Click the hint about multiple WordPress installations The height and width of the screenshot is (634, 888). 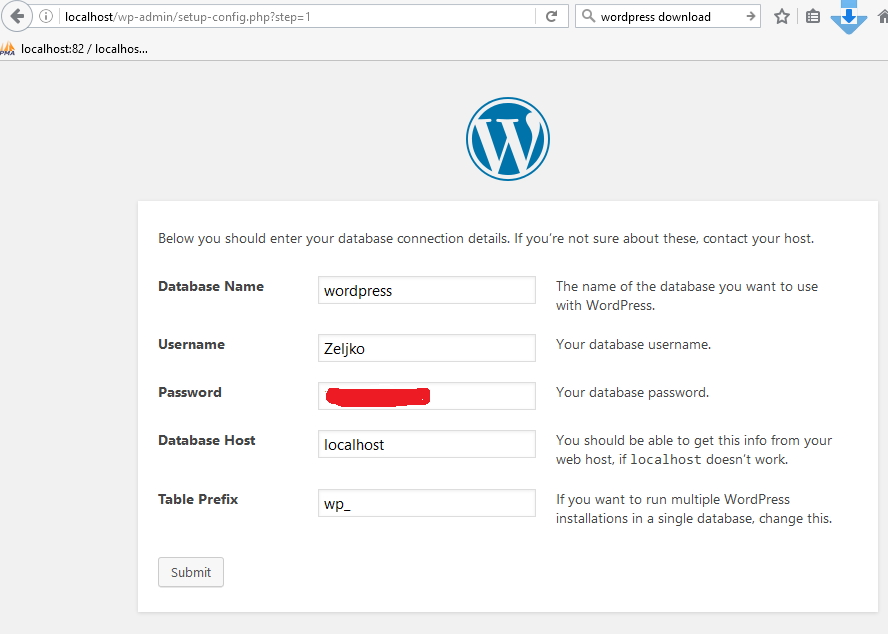pyautogui.click(x=694, y=509)
